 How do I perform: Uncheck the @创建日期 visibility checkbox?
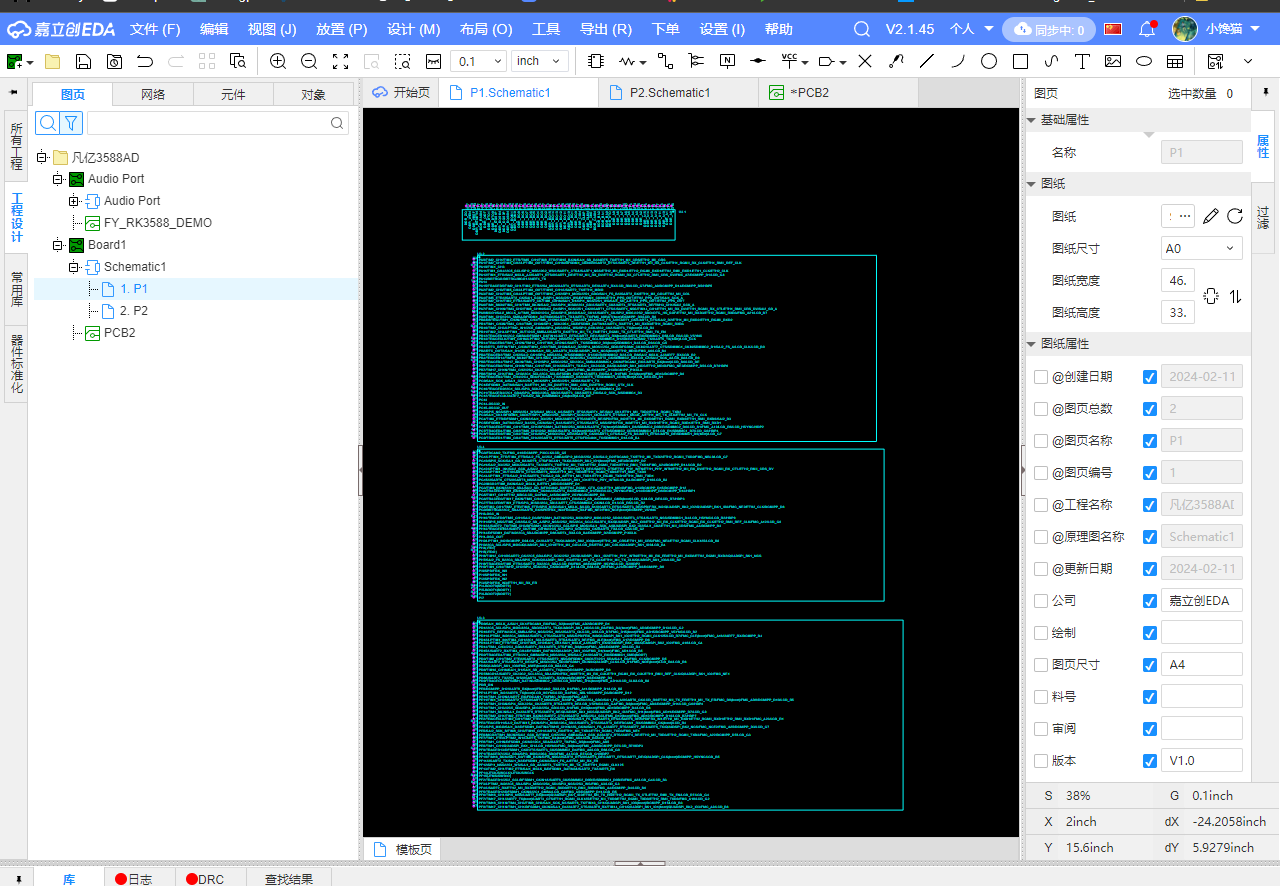pyautogui.click(x=1150, y=377)
